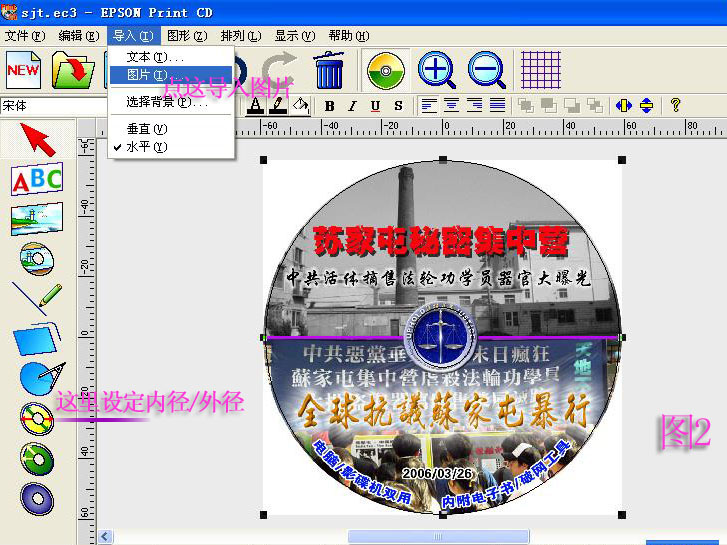
Task: Click the New file icon
Action: click(x=24, y=71)
